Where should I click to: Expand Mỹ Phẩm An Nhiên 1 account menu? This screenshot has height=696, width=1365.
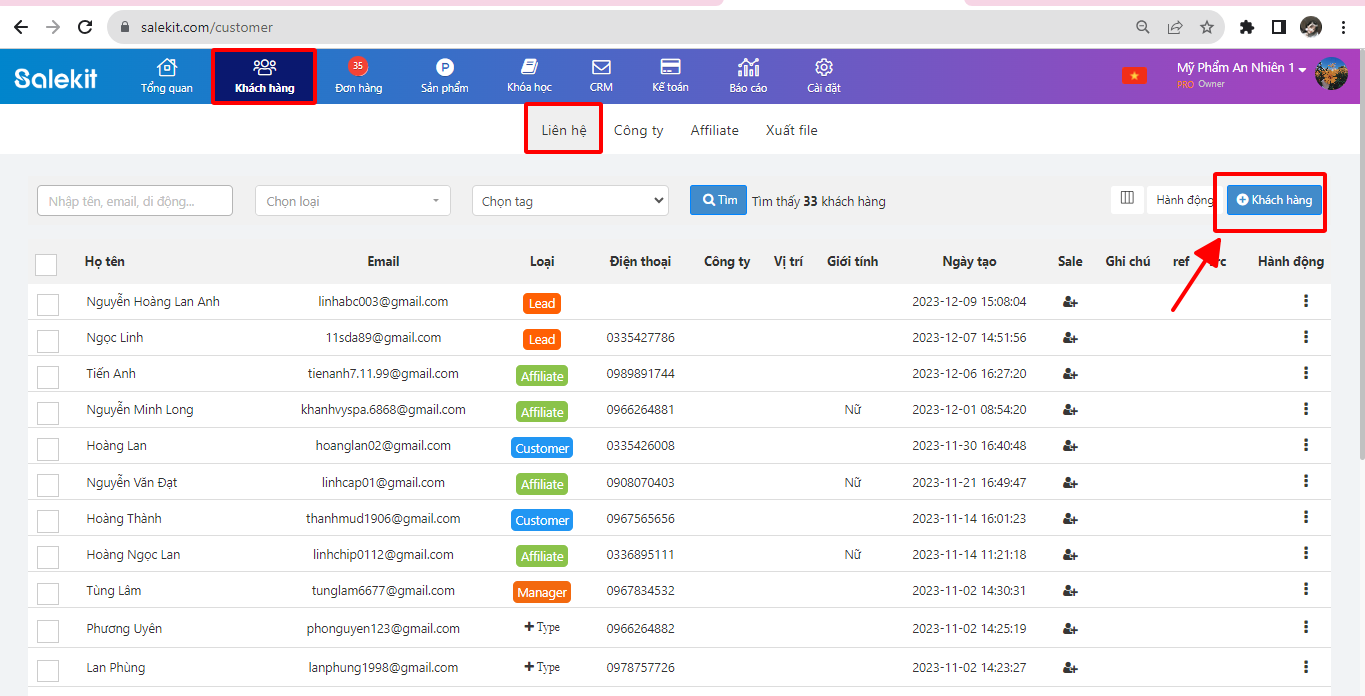point(1242,68)
